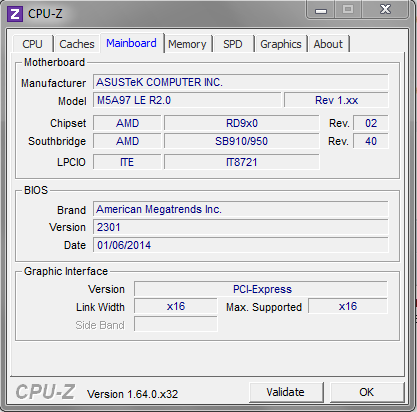Image resolution: width=417 pixels, height=412 pixels.
Task: Close the CPU-Z window
Action: [x=385, y=9]
